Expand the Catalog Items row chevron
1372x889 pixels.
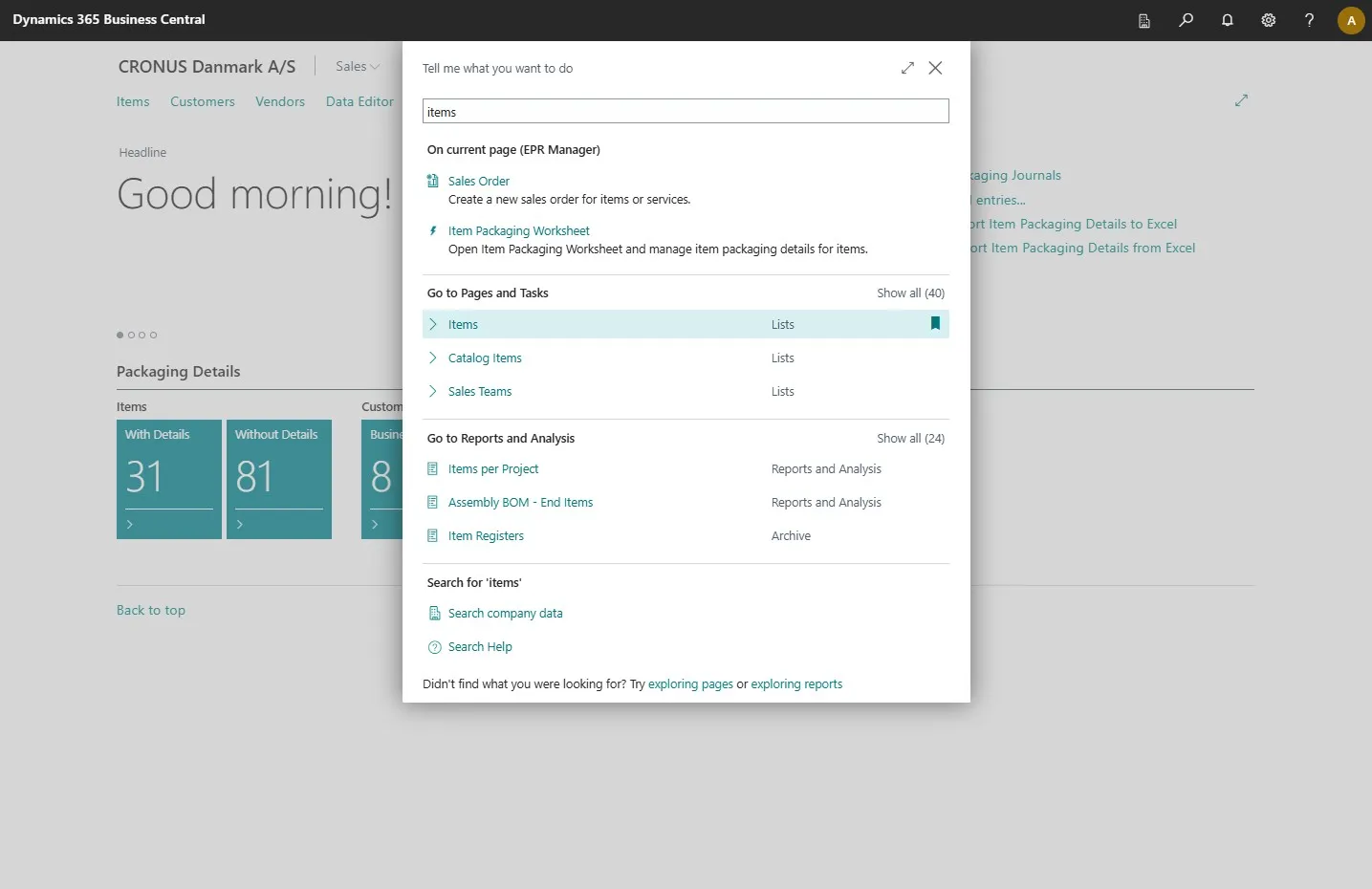(x=433, y=358)
